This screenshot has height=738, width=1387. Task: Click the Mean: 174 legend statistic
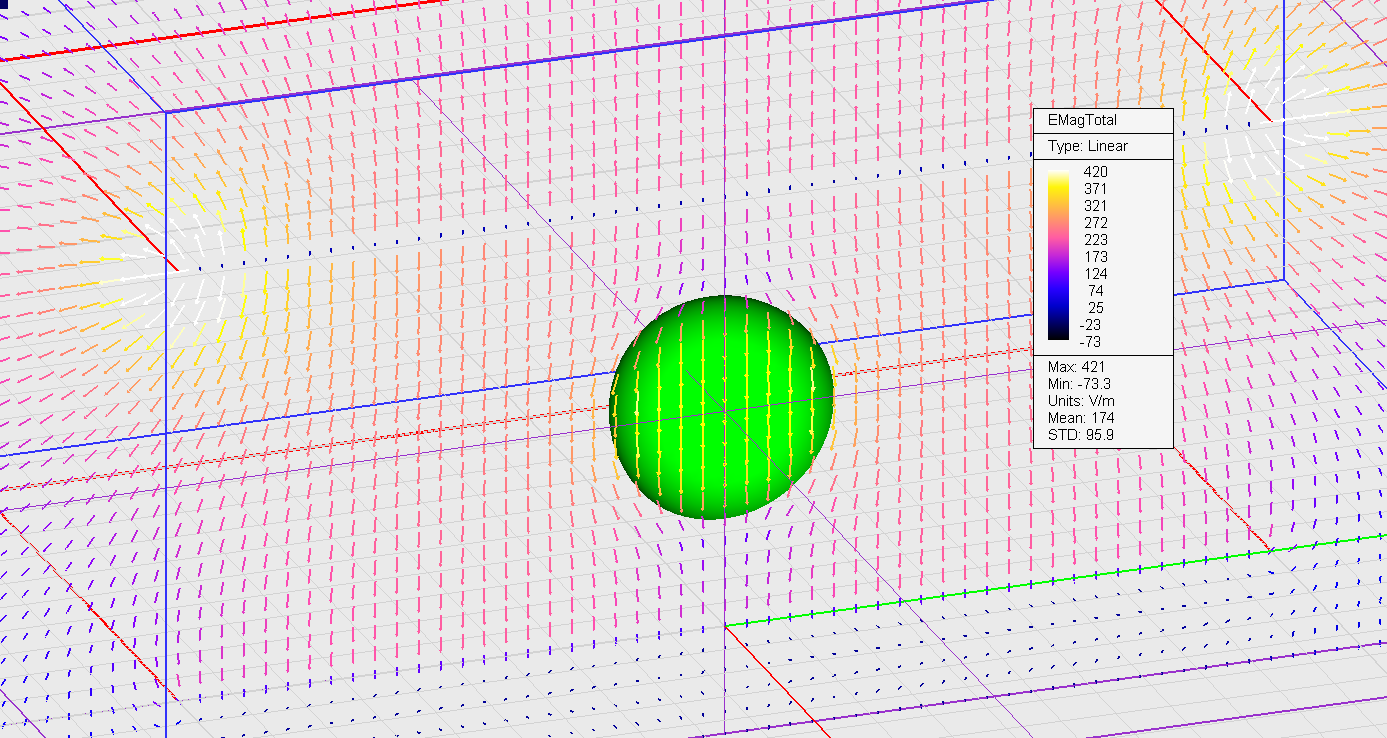click(1080, 418)
